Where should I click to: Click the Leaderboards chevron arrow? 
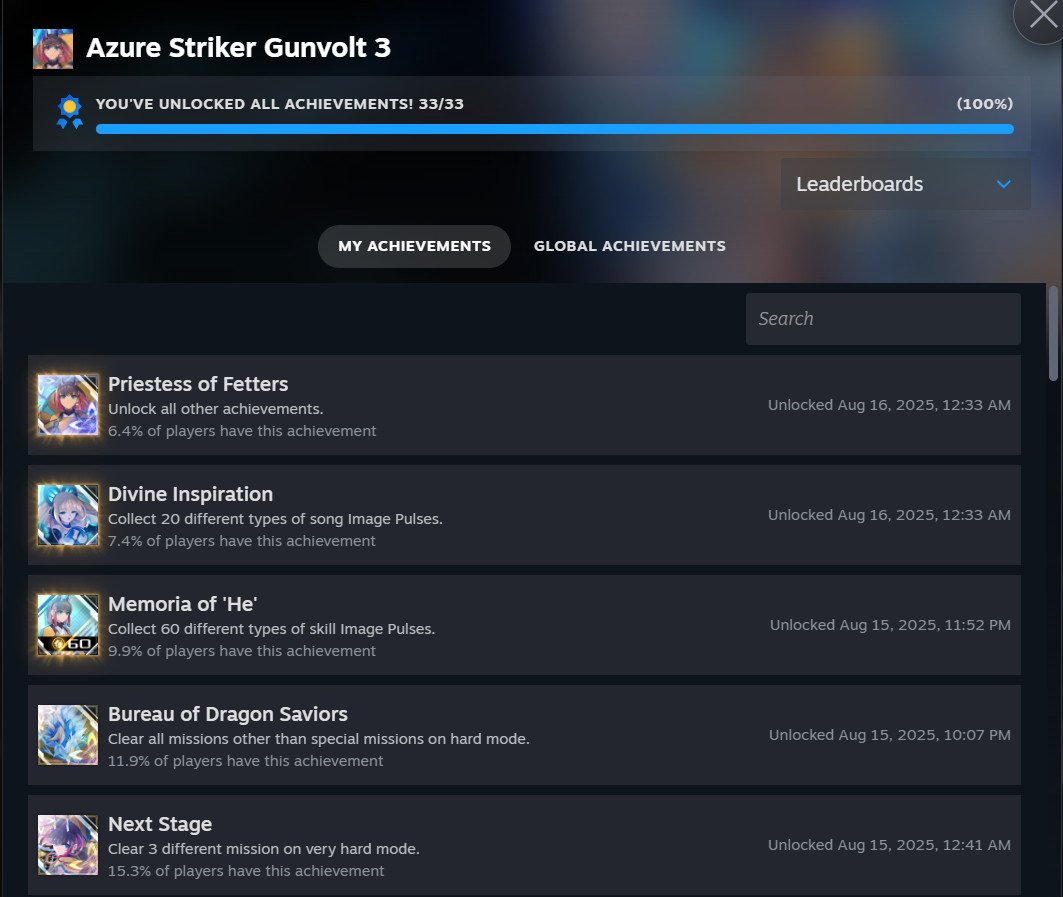pos(1004,184)
